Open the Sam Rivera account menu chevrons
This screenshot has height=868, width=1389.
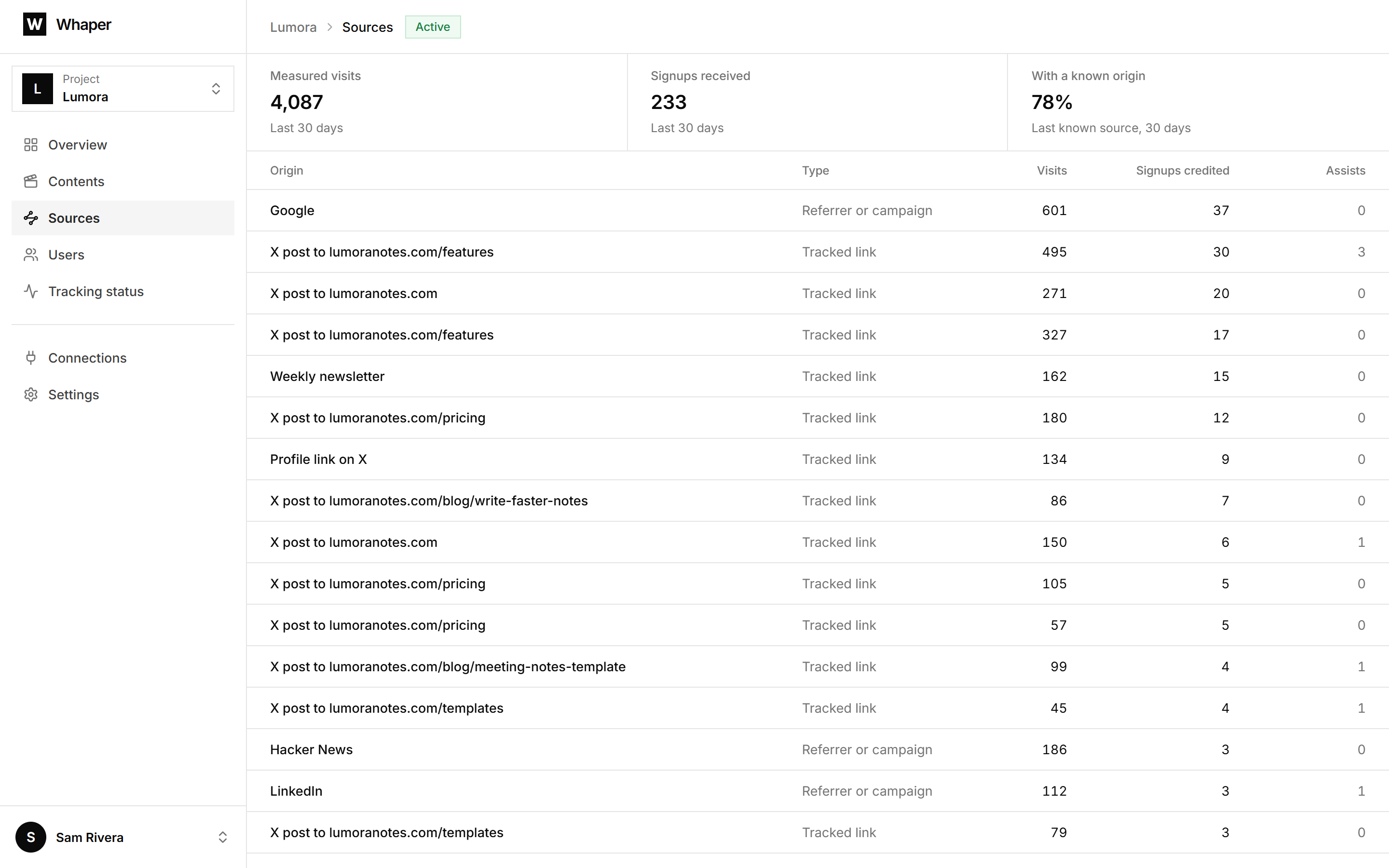[x=223, y=837]
